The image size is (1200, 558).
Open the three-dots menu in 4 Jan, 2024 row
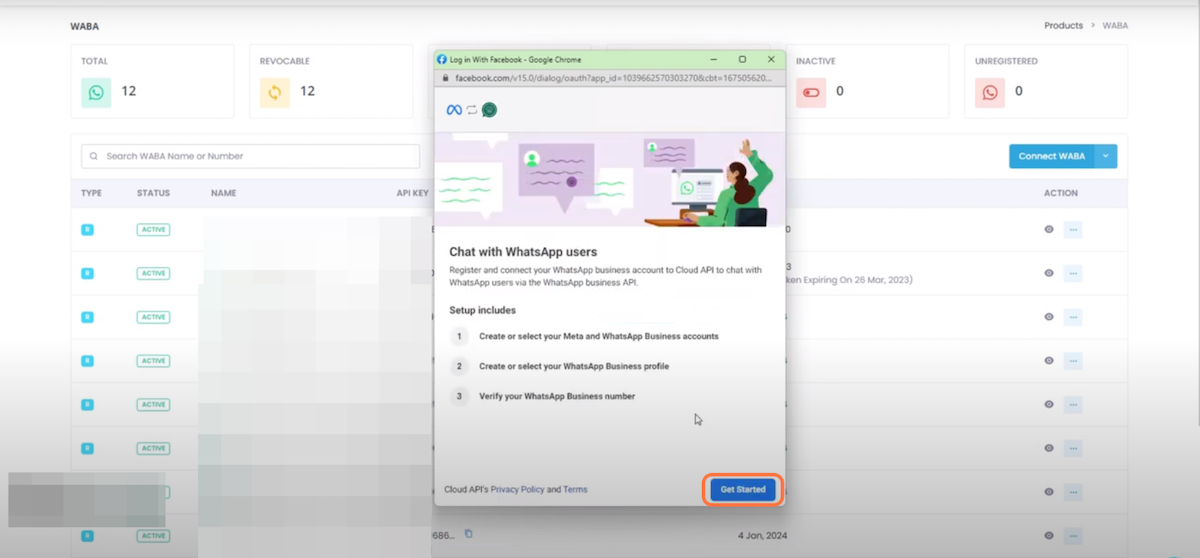[1073, 535]
